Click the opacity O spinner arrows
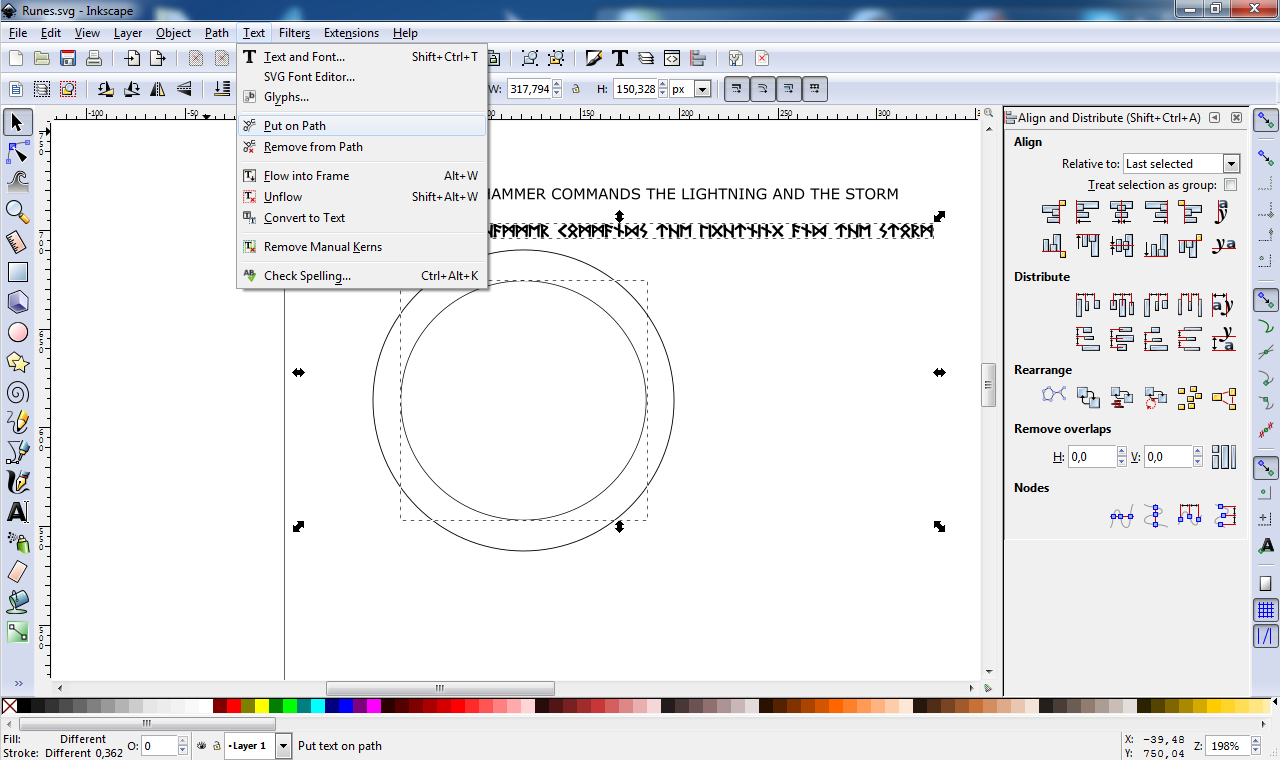Screen dimensions: 1280x760 pos(183,746)
